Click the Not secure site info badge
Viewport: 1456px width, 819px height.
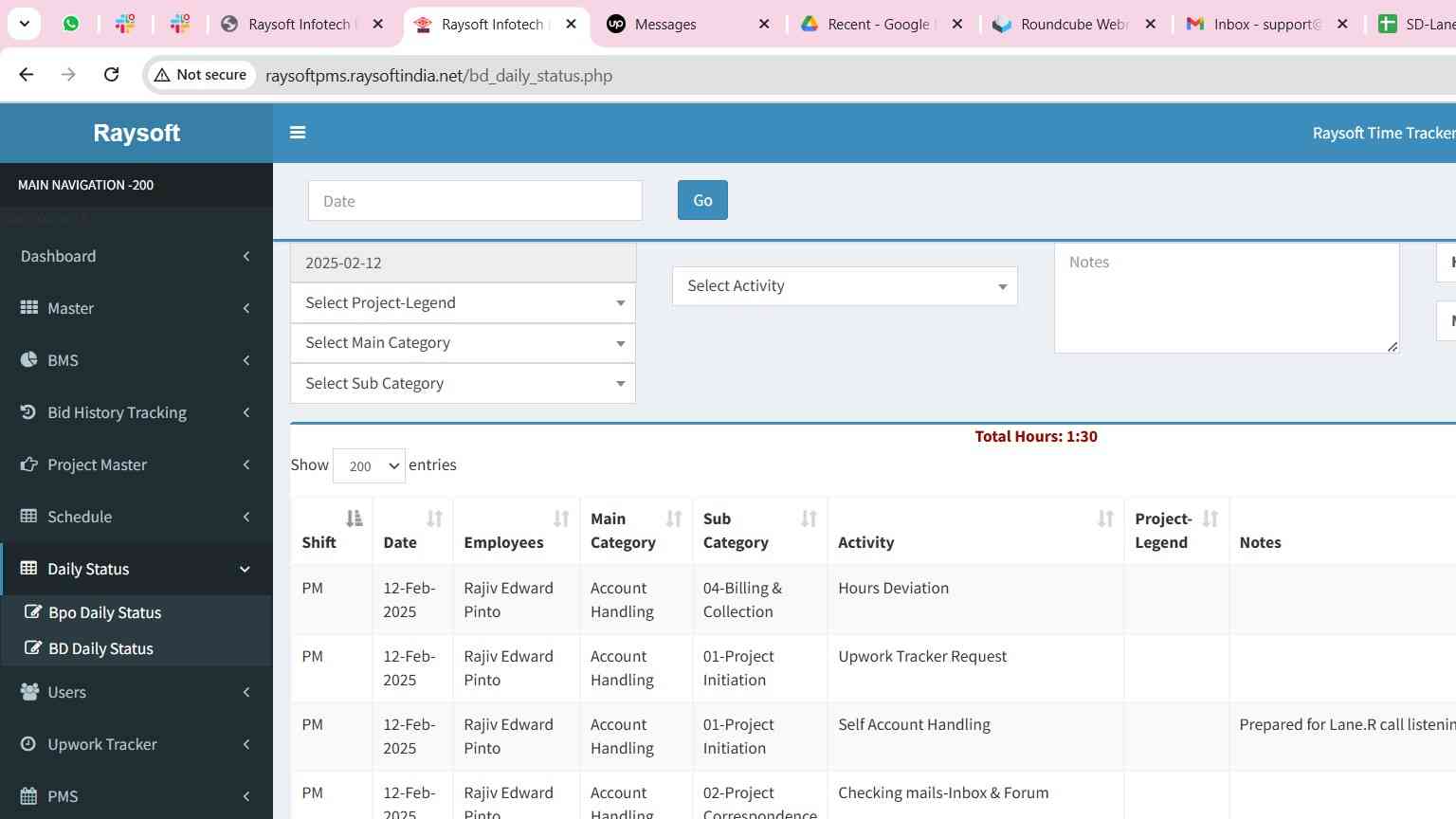(201, 75)
